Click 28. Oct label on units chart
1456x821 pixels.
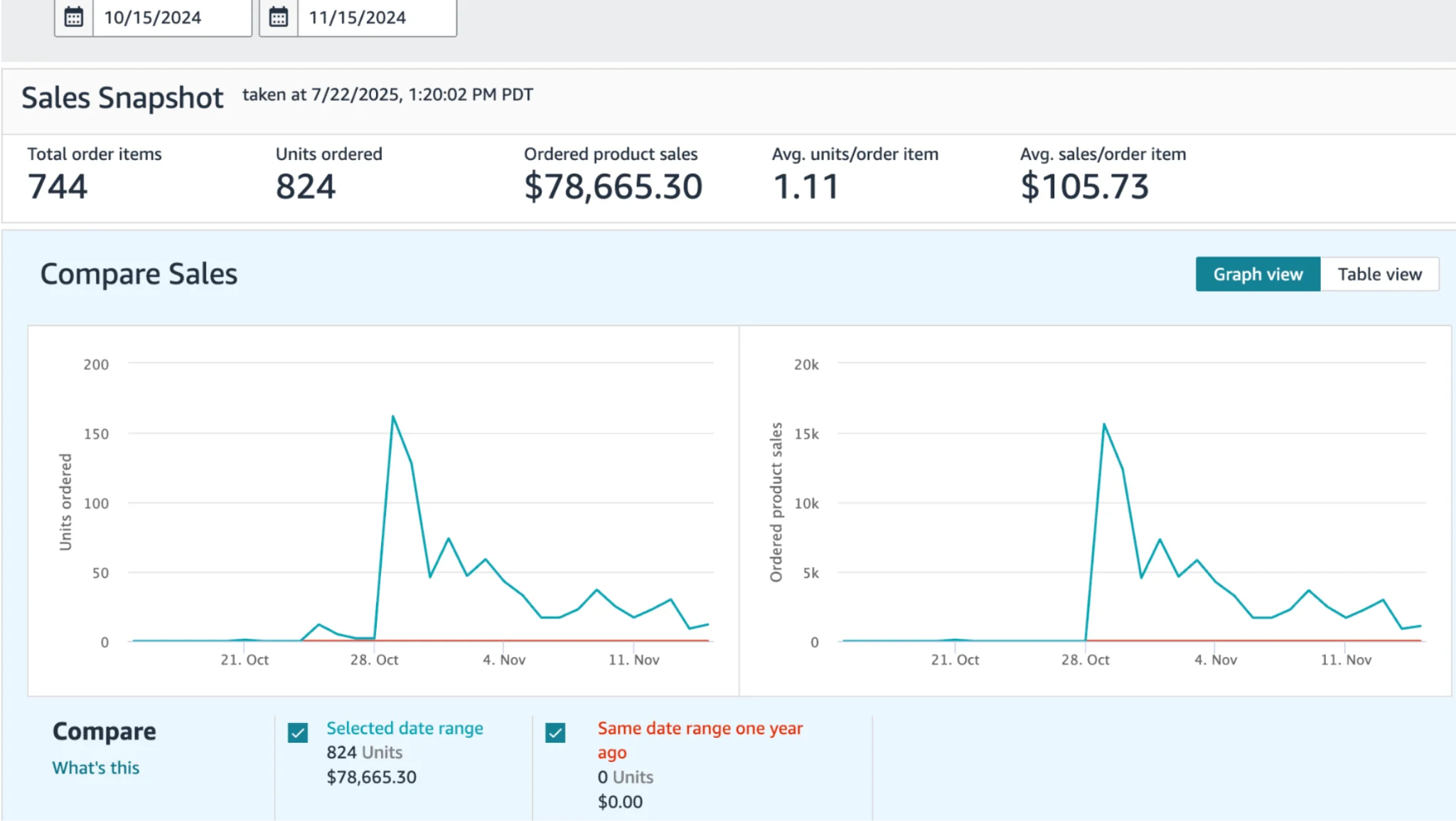coord(374,660)
